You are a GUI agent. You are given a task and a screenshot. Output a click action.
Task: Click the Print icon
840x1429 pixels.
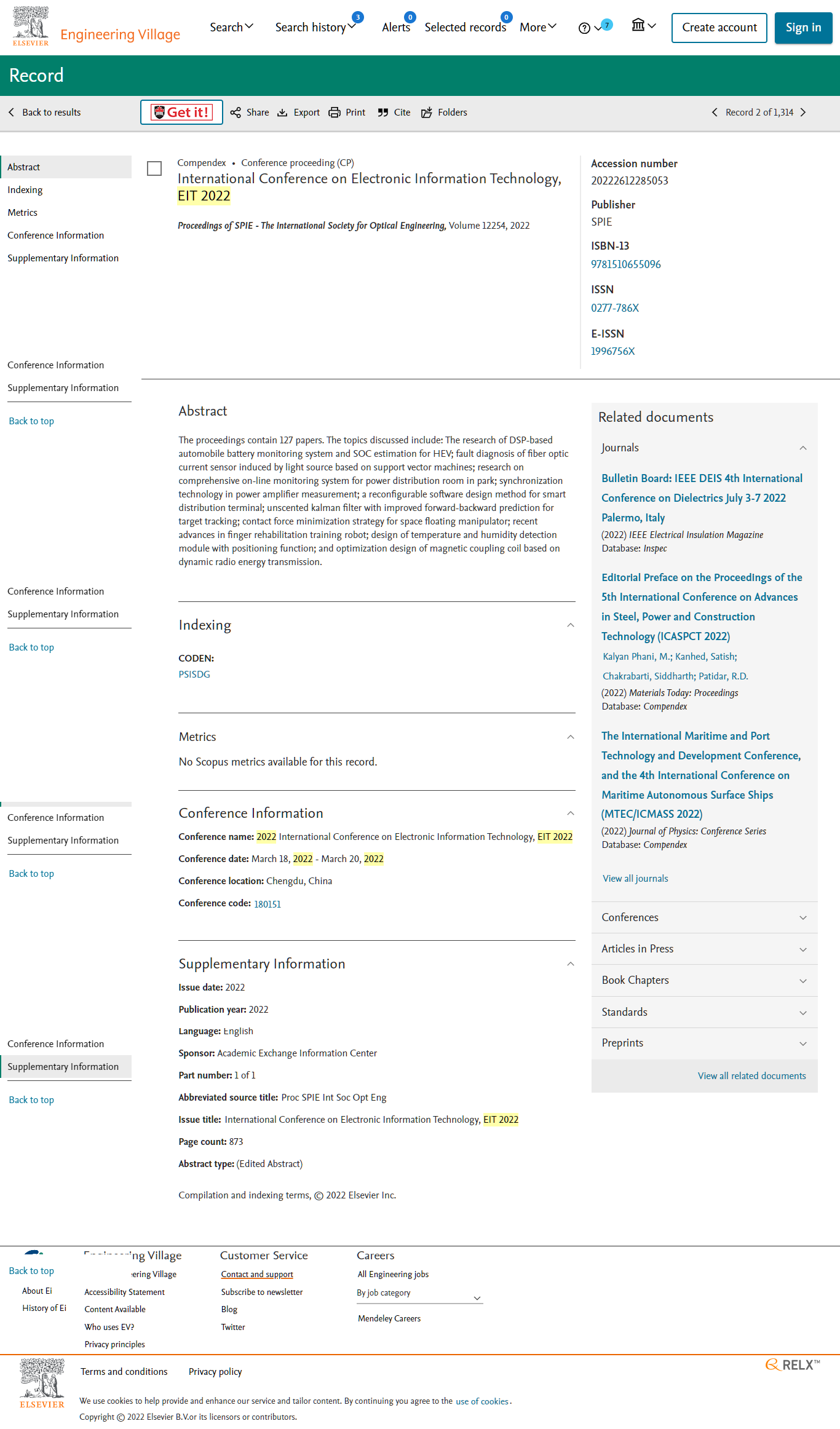pyautogui.click(x=335, y=113)
